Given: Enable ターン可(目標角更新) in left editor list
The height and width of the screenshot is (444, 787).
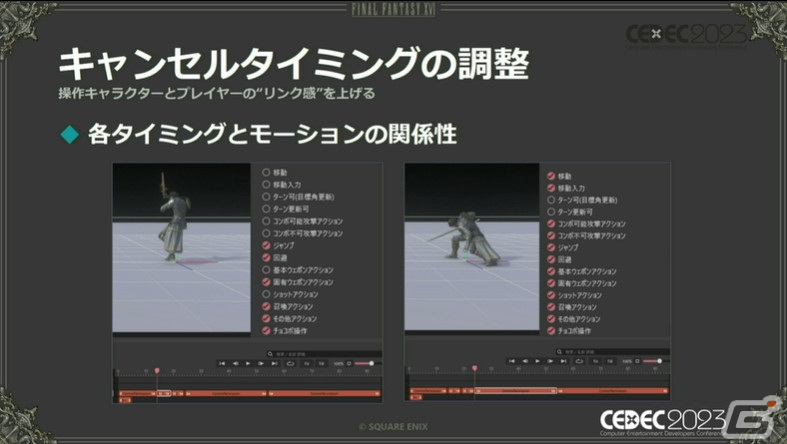Looking at the screenshot, I should pyautogui.click(x=266, y=197).
